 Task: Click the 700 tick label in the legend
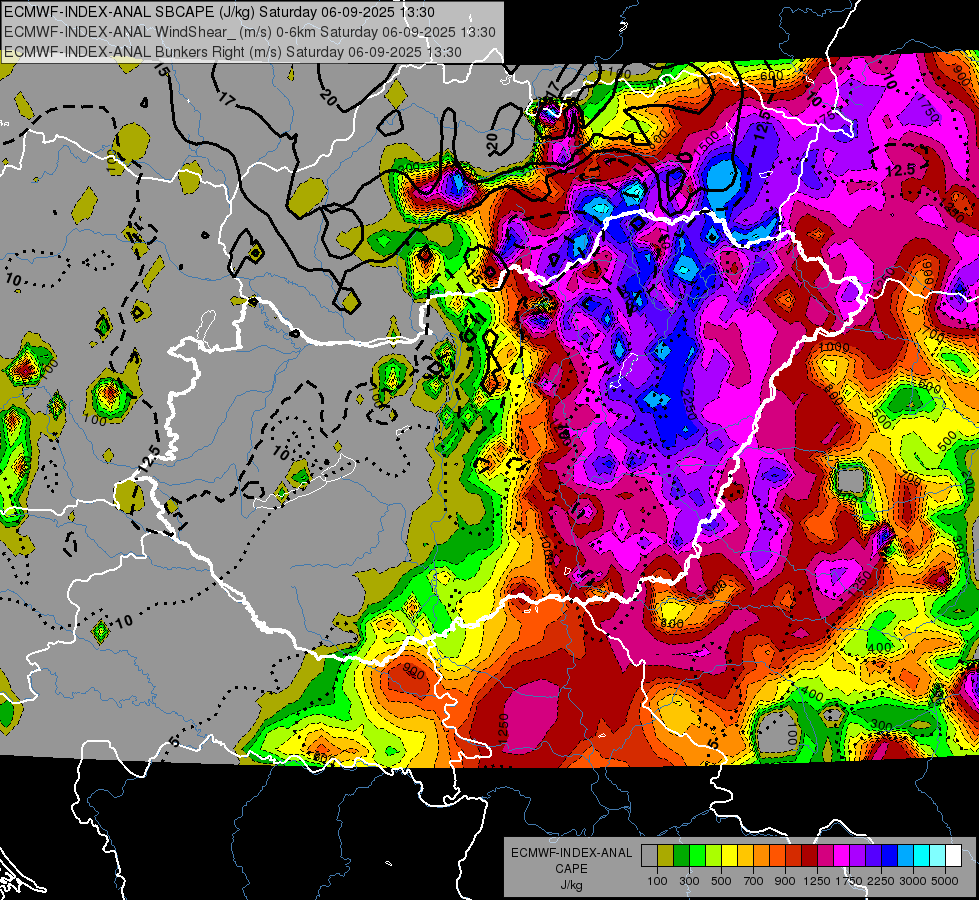point(754,881)
